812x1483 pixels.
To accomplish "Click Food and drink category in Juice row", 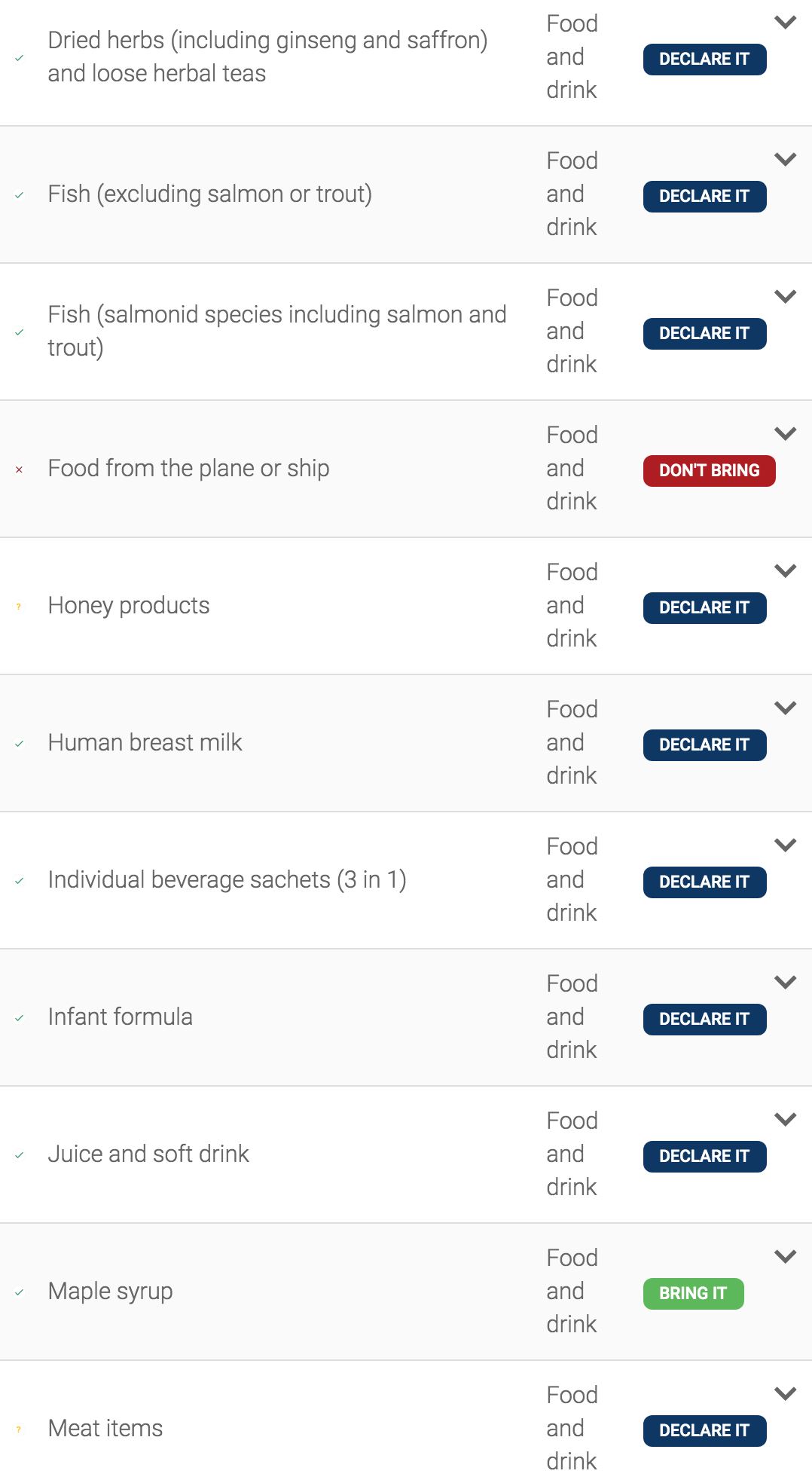I will [572, 1154].
